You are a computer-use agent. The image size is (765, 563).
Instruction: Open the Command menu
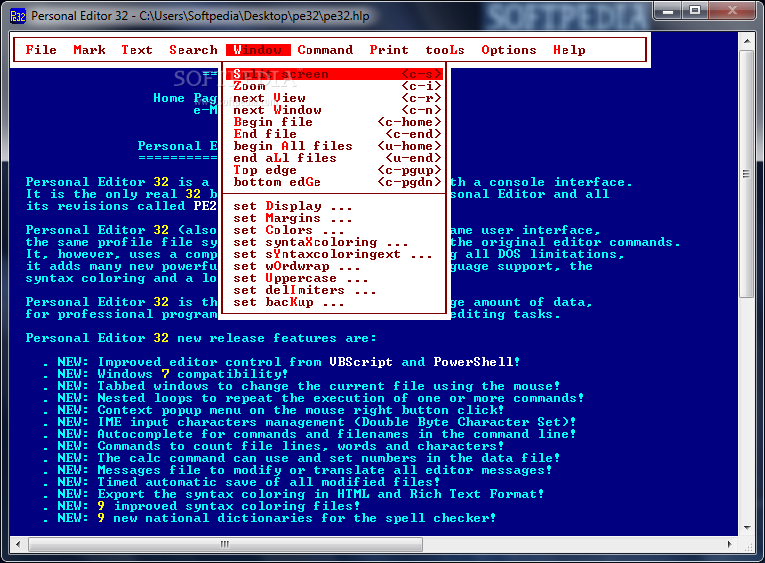click(x=325, y=50)
